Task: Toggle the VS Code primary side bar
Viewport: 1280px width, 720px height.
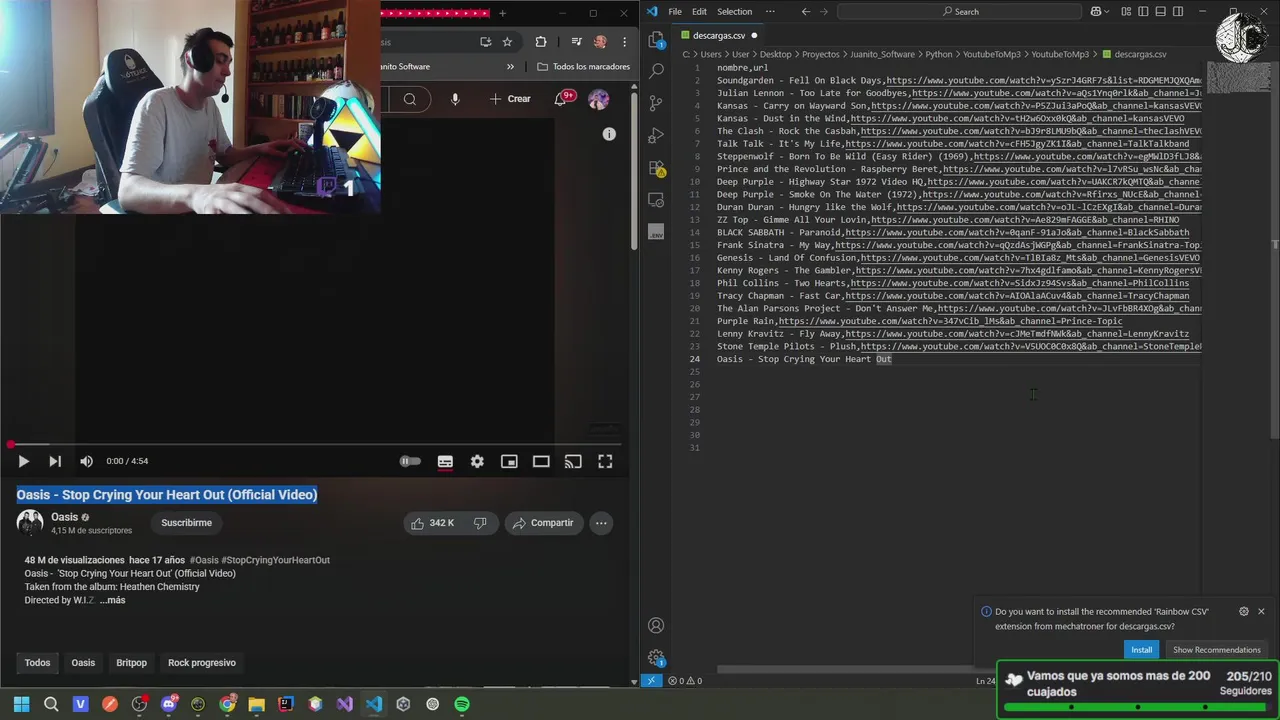Action: tap(1143, 12)
